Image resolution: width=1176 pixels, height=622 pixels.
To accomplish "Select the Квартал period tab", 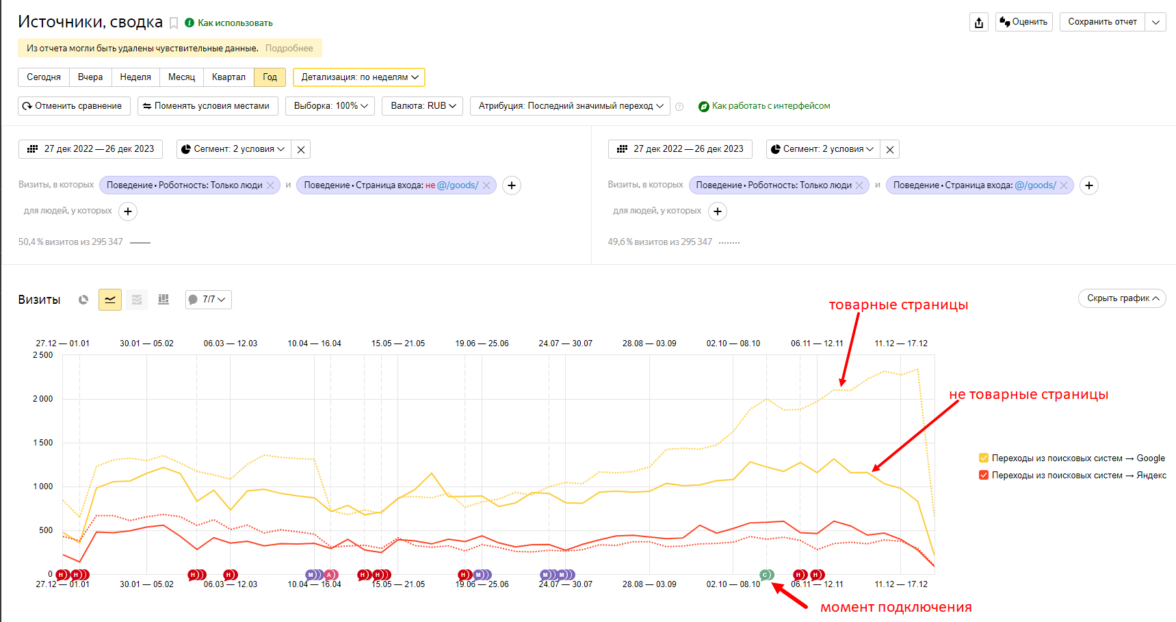I will pyautogui.click(x=228, y=77).
